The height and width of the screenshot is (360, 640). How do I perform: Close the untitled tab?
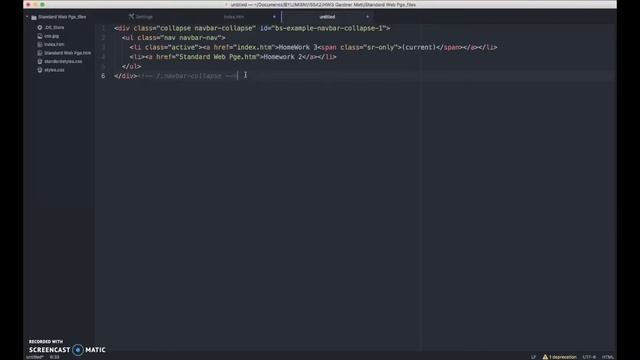click(367, 17)
